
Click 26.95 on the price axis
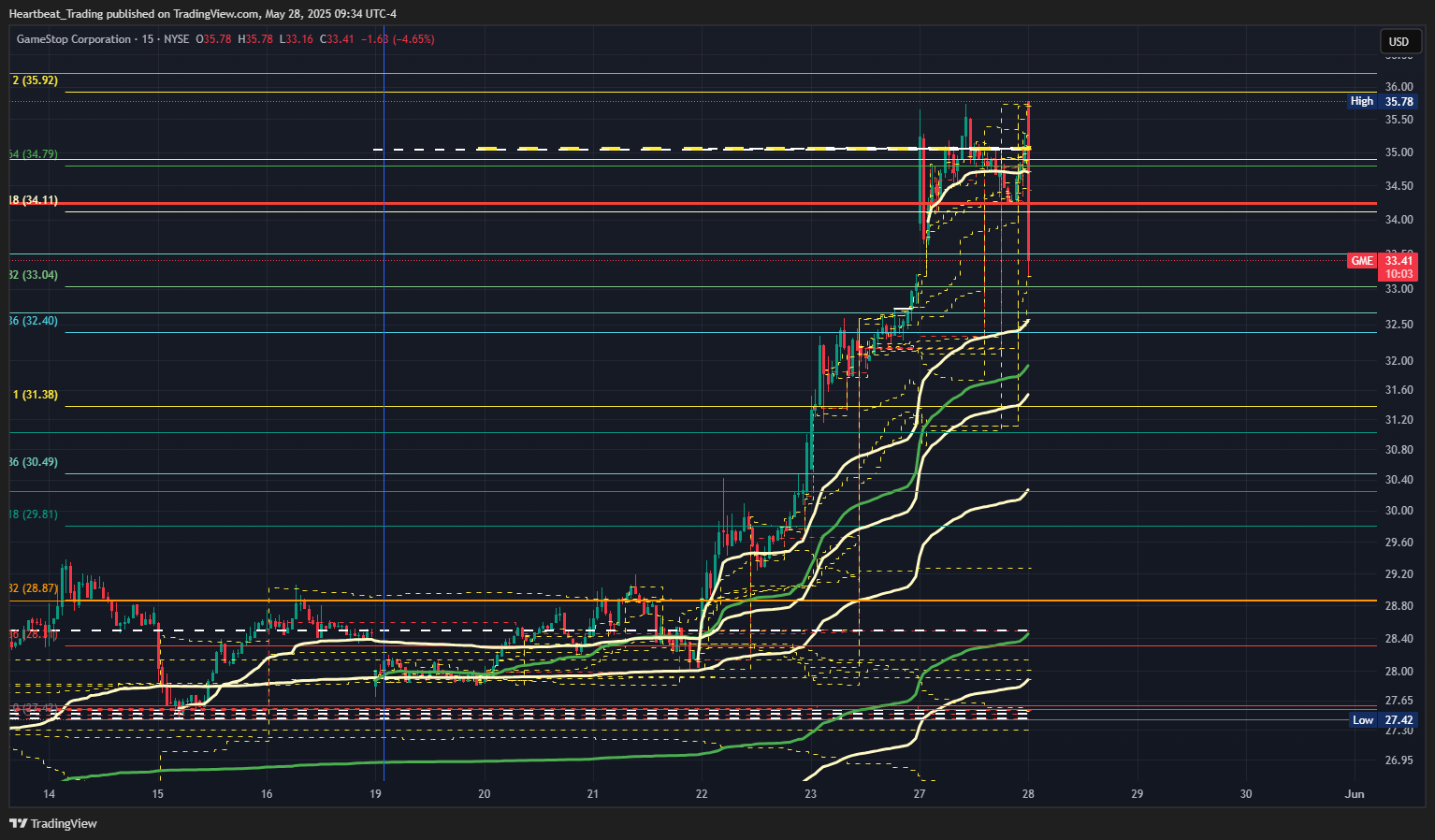pos(1399,760)
